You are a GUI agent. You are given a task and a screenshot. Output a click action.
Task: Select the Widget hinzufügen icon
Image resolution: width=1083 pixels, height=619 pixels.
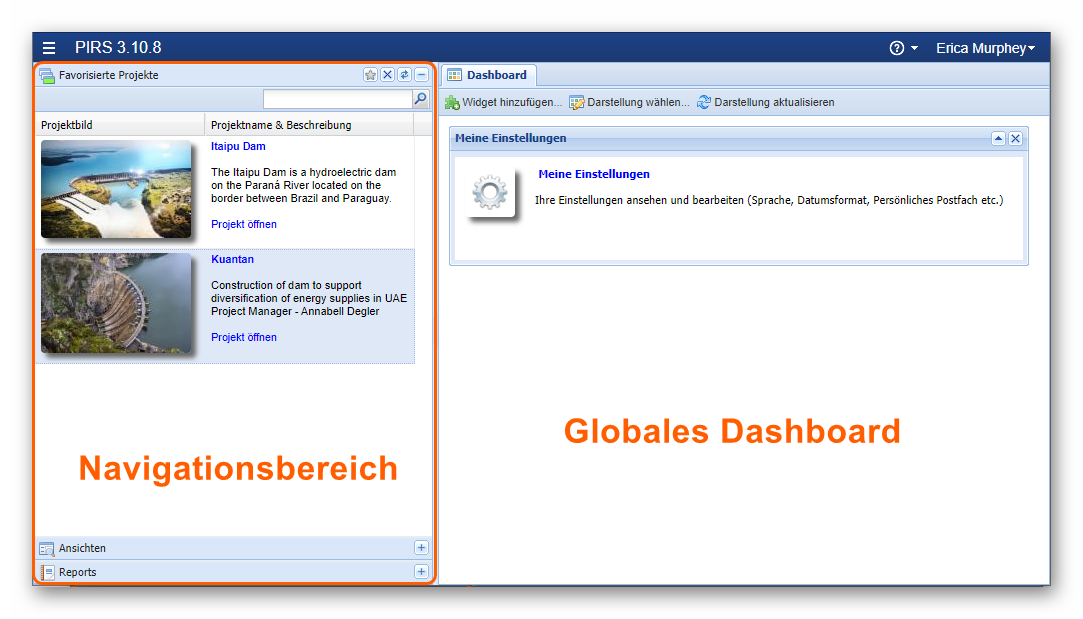point(452,101)
